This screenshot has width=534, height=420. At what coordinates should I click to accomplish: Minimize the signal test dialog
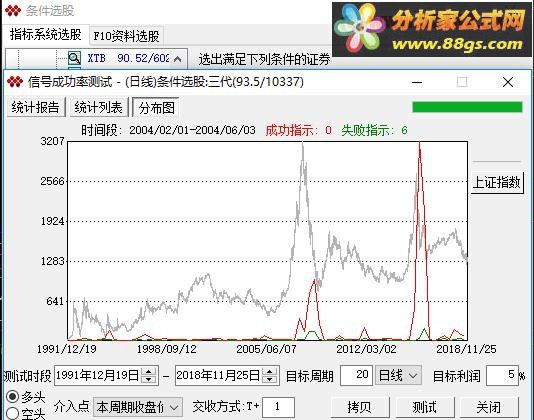[417, 82]
